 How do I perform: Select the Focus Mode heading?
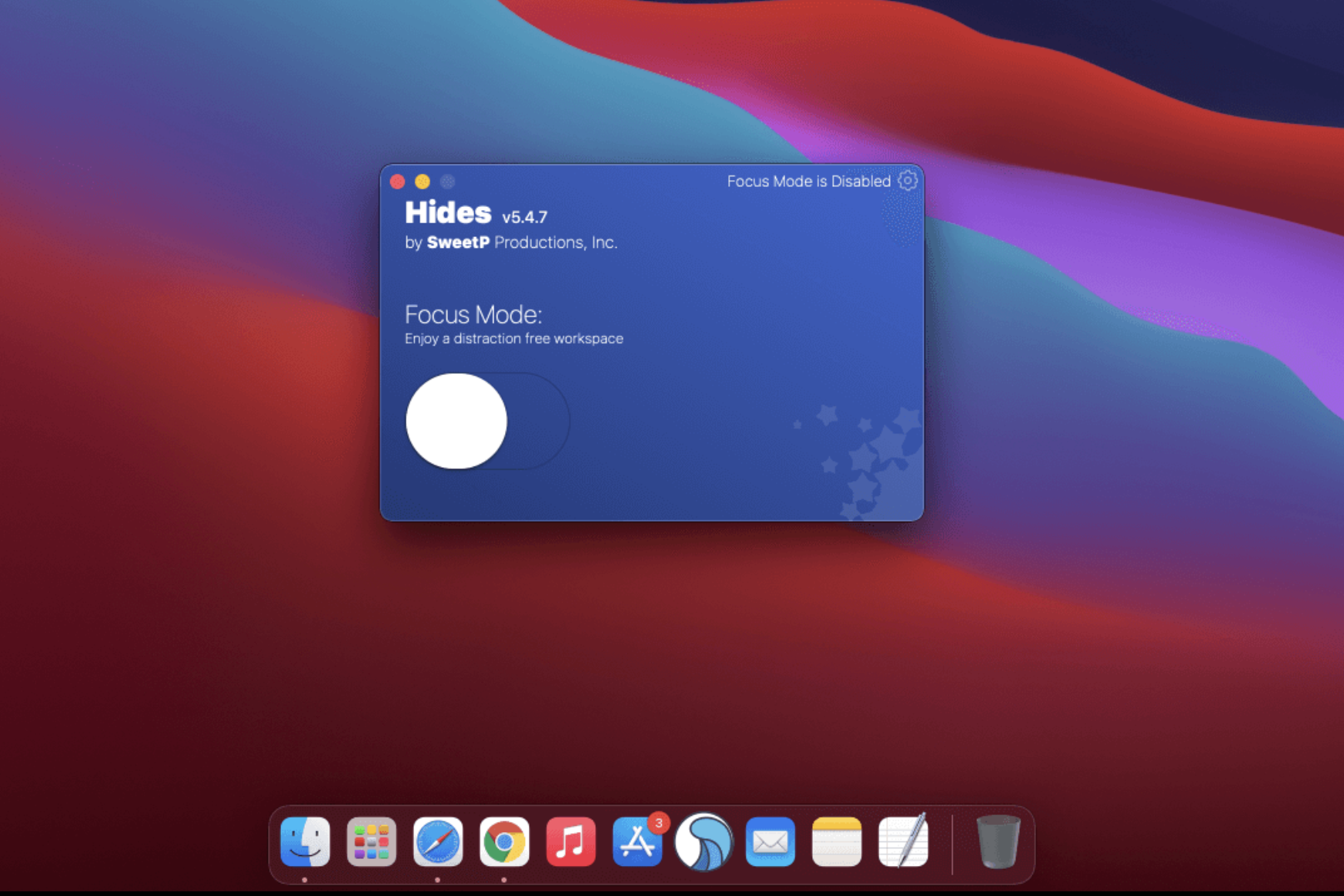click(473, 314)
